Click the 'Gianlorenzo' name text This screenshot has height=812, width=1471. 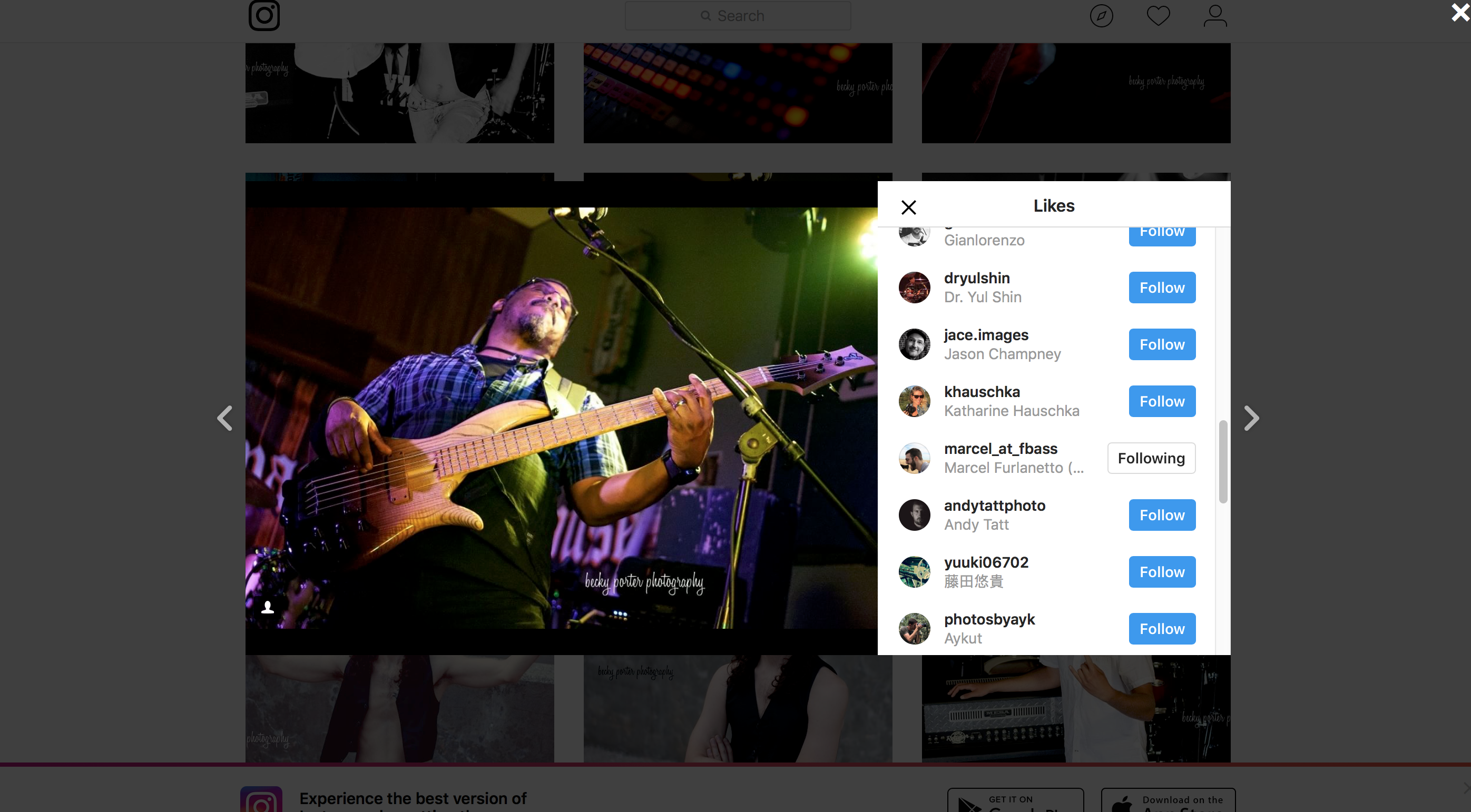click(x=984, y=240)
